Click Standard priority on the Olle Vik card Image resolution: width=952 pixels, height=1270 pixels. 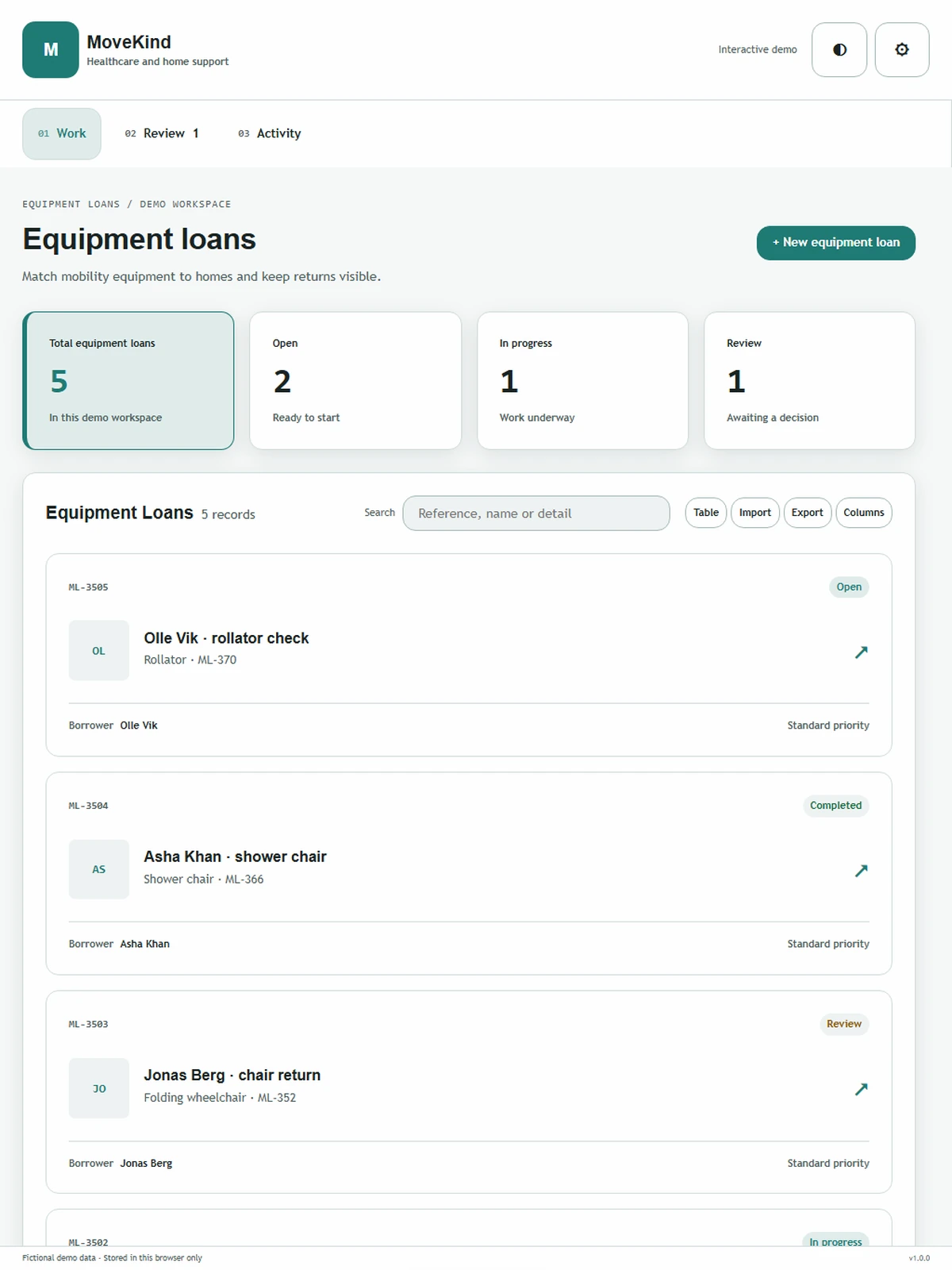828,725
